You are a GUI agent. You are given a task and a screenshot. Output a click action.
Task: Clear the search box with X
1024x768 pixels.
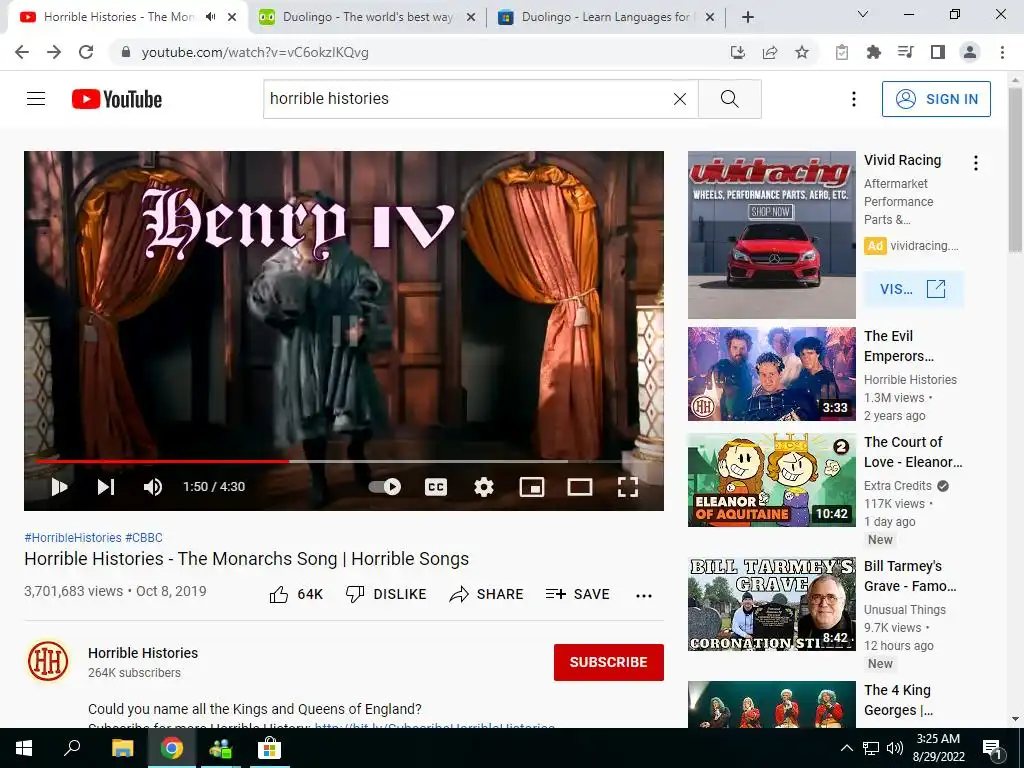tap(680, 99)
